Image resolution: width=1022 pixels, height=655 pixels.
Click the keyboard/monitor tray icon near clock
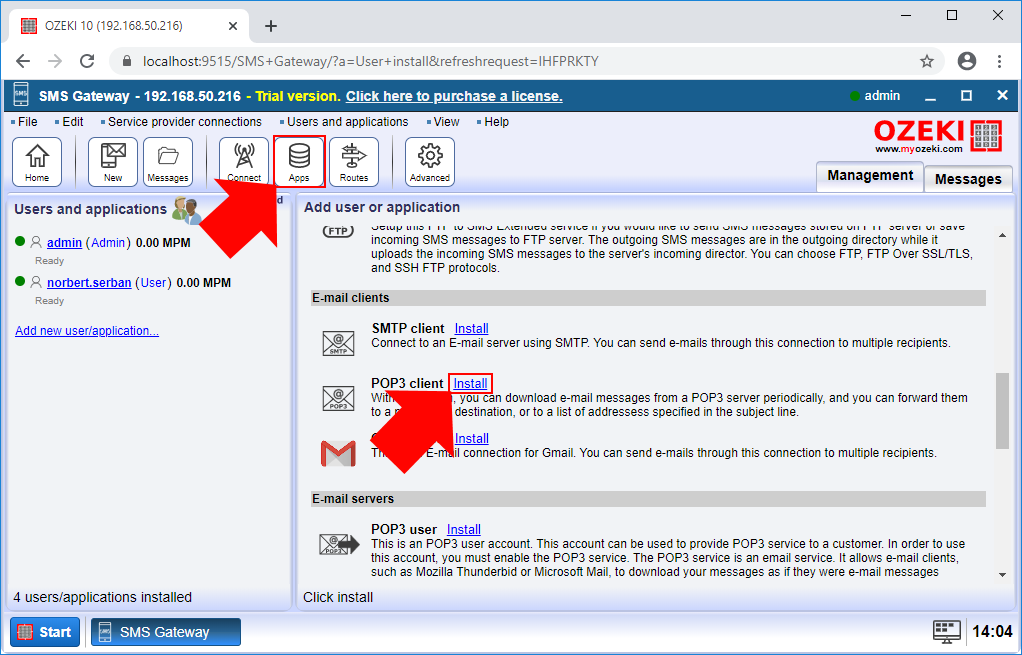946,632
